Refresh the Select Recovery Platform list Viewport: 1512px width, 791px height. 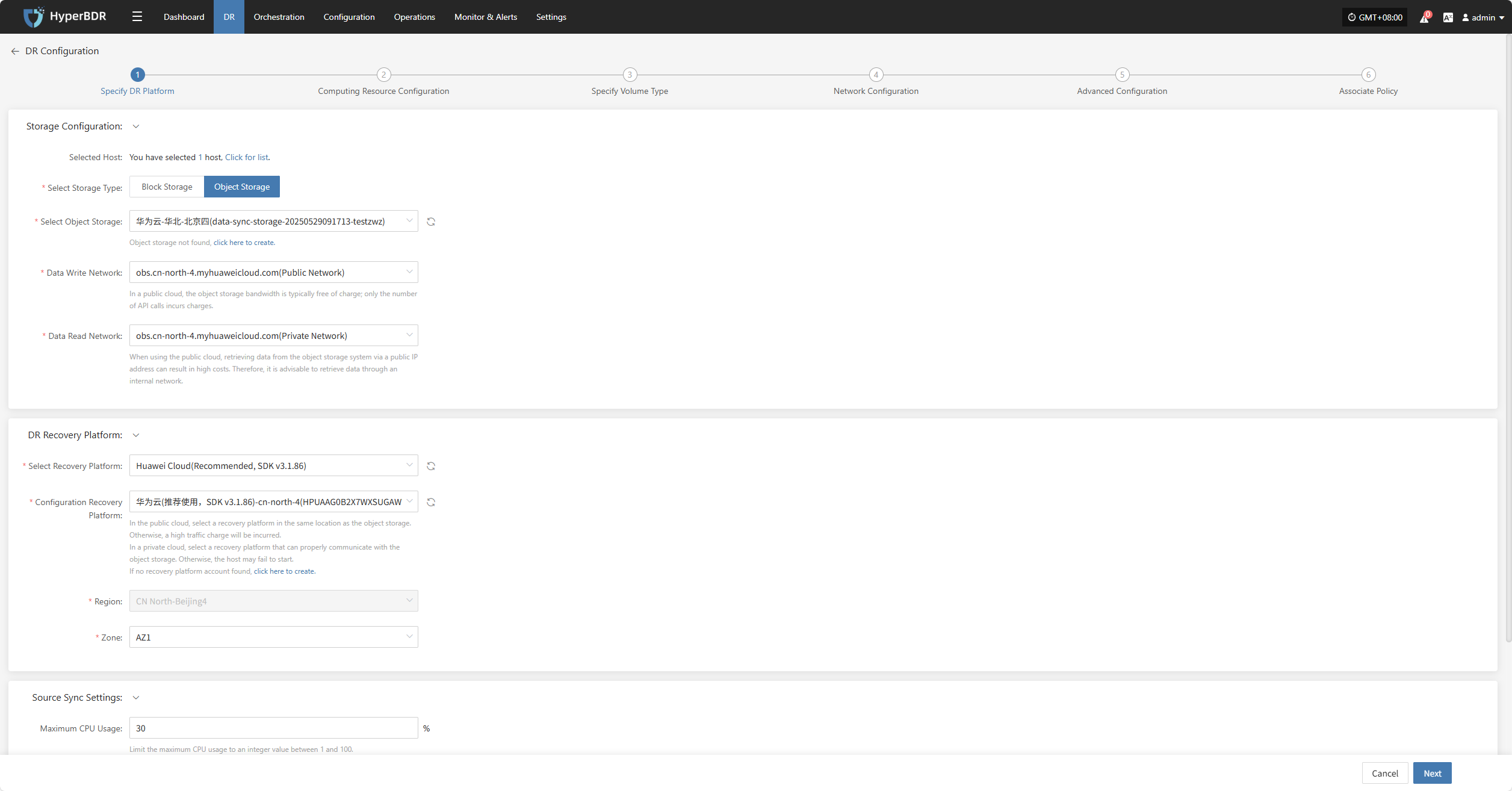(x=431, y=467)
